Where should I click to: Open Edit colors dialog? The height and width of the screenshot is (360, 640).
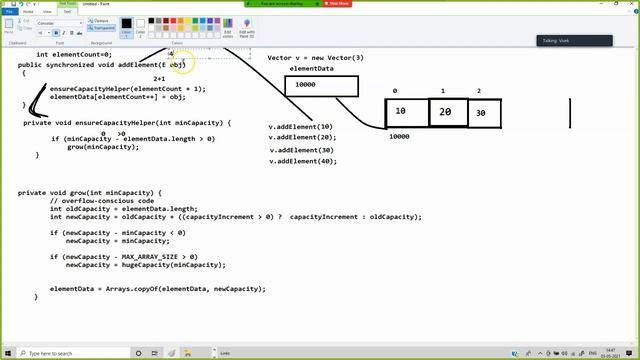[228, 28]
